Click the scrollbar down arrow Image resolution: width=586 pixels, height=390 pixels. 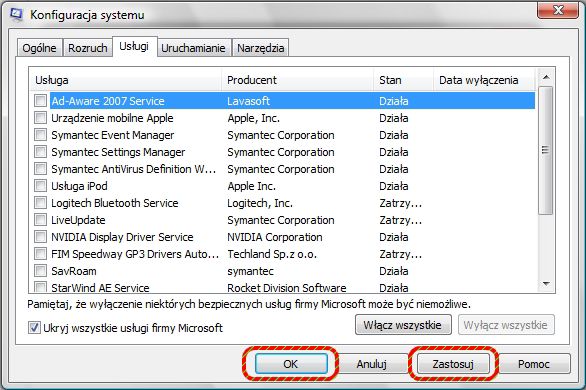[546, 284]
